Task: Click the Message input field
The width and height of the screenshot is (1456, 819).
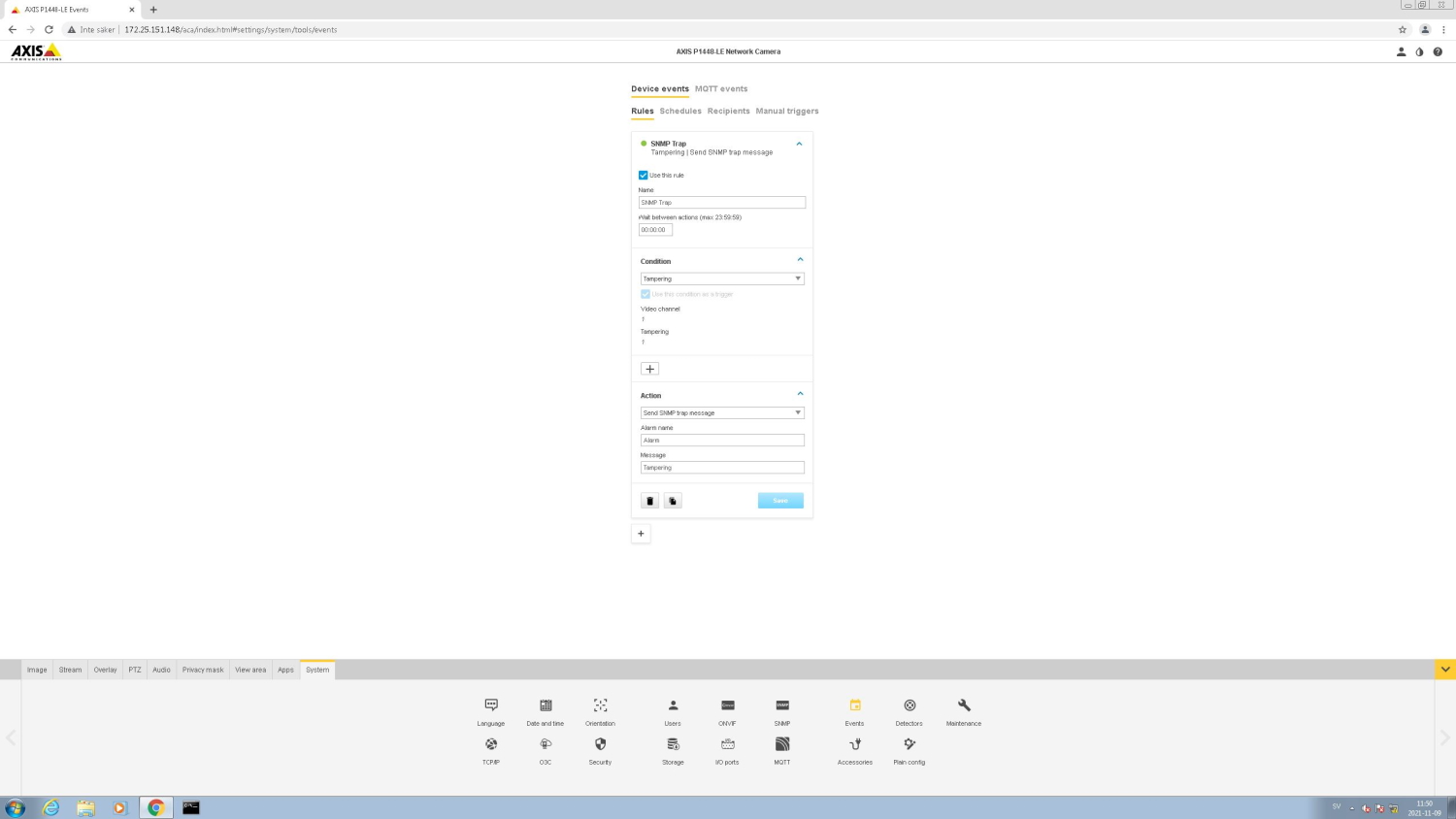Action: [x=722, y=467]
